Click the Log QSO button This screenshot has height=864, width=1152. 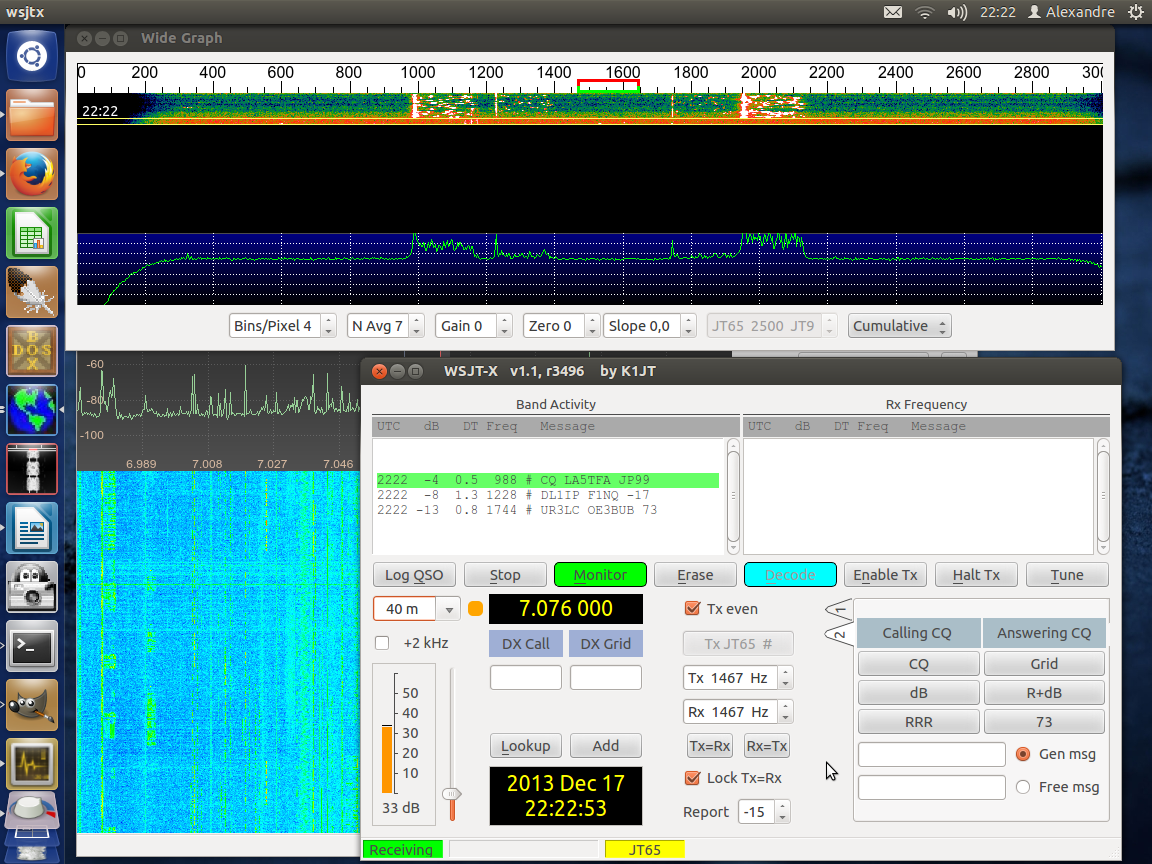coord(414,575)
